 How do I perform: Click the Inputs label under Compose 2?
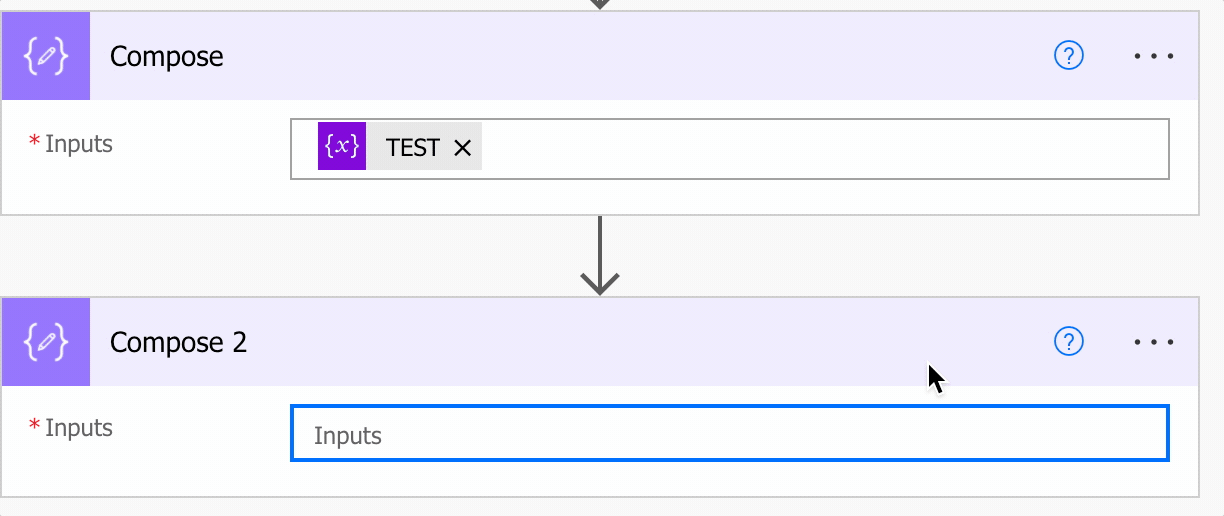tap(79, 428)
